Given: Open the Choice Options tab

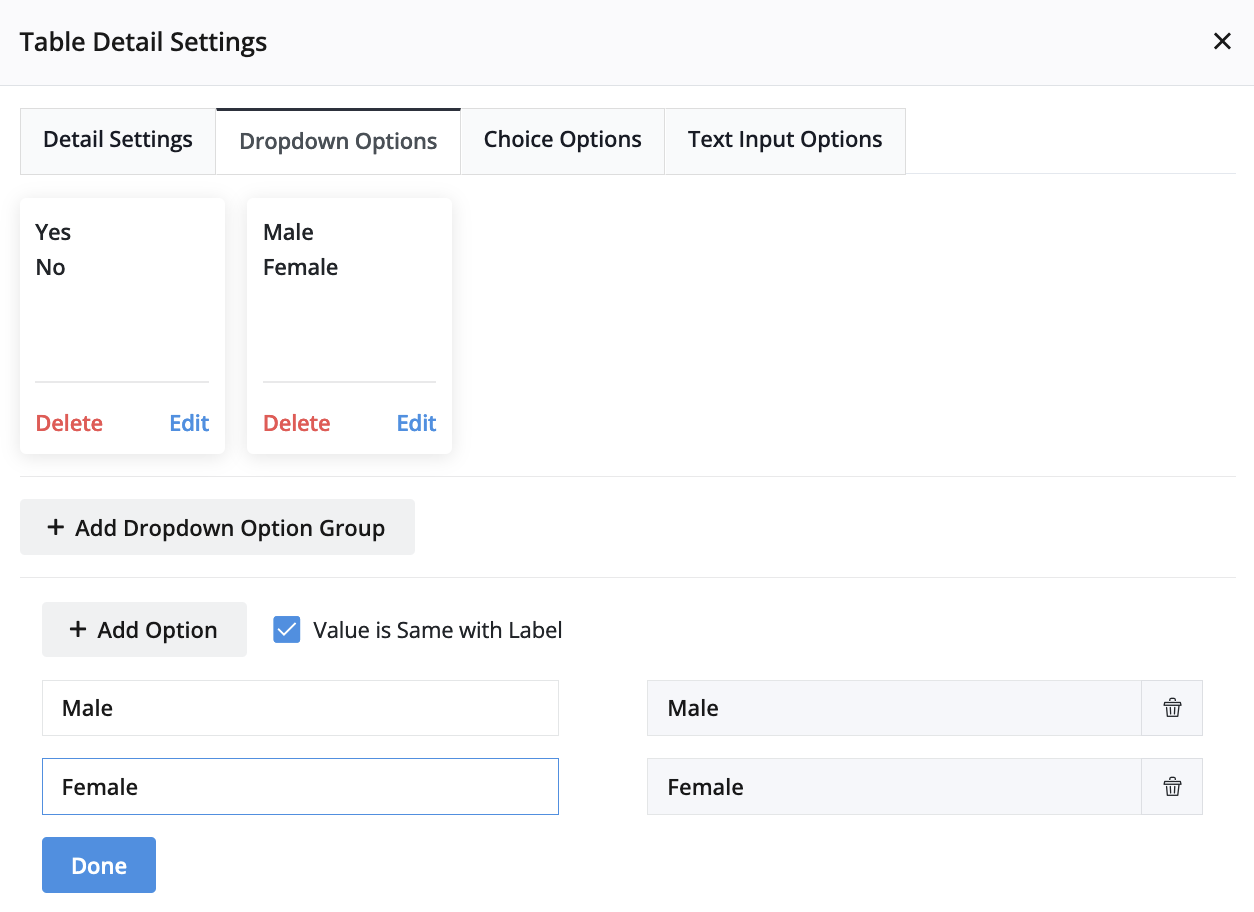Looking at the screenshot, I should [x=562, y=140].
